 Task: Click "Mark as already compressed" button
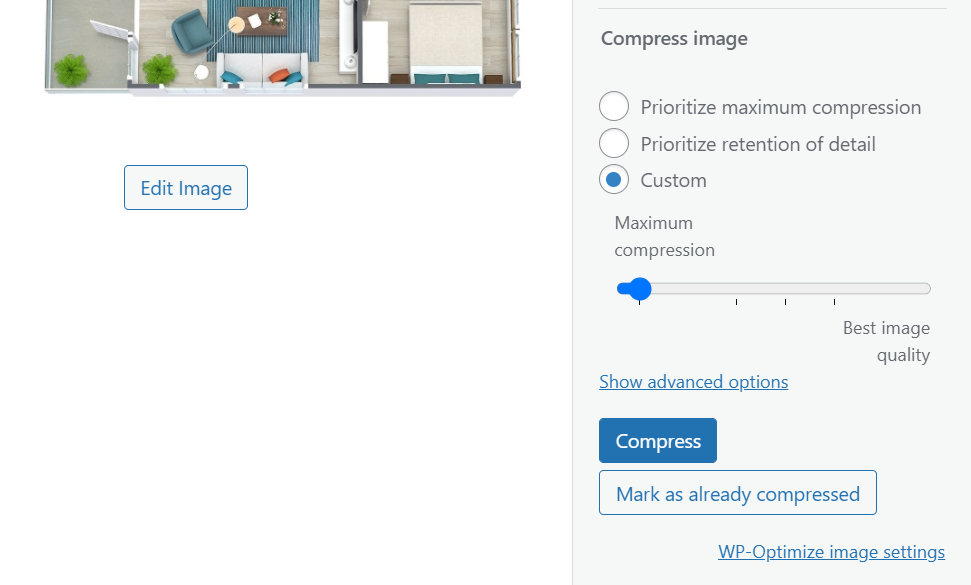(x=737, y=493)
